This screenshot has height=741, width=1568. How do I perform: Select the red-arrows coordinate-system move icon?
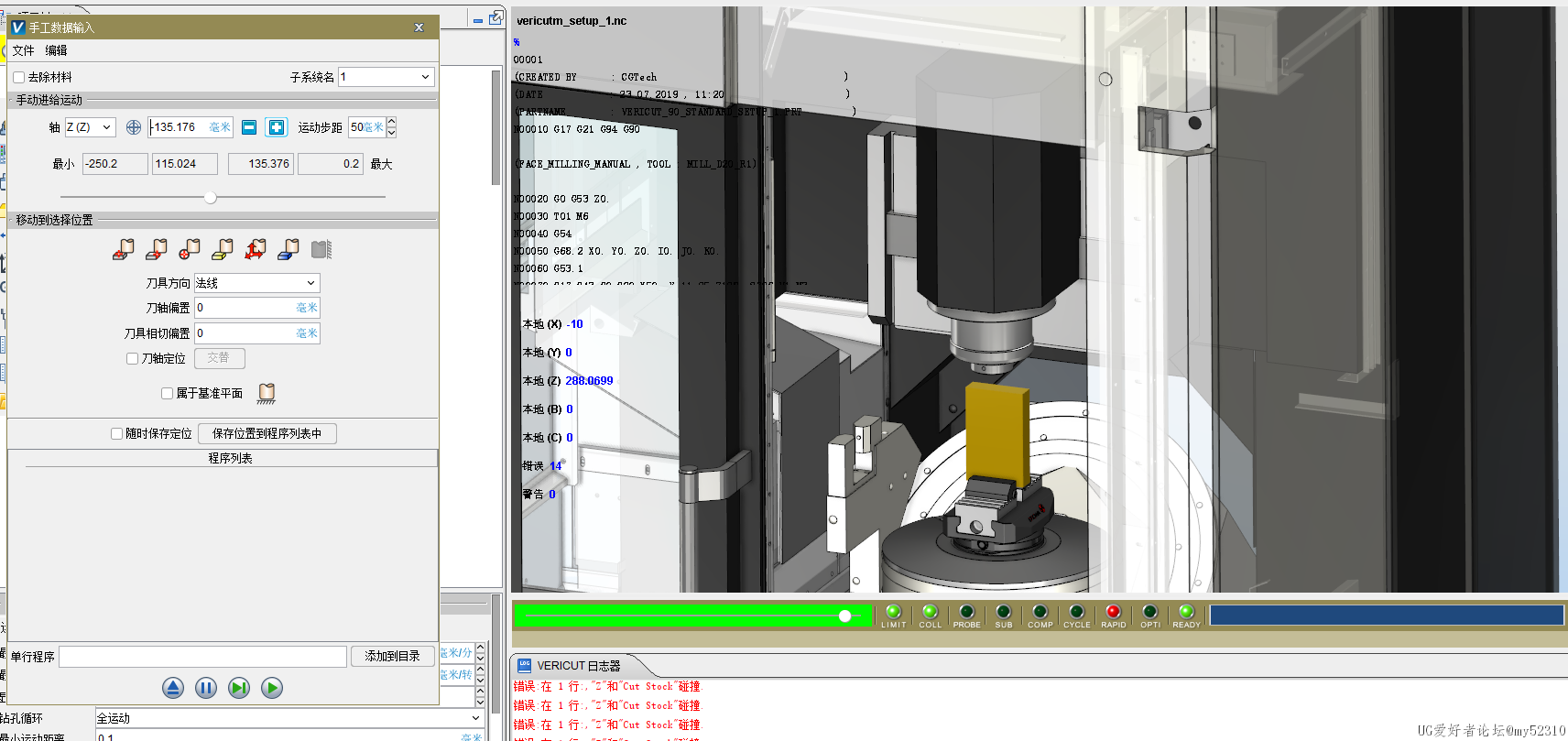coord(256,249)
